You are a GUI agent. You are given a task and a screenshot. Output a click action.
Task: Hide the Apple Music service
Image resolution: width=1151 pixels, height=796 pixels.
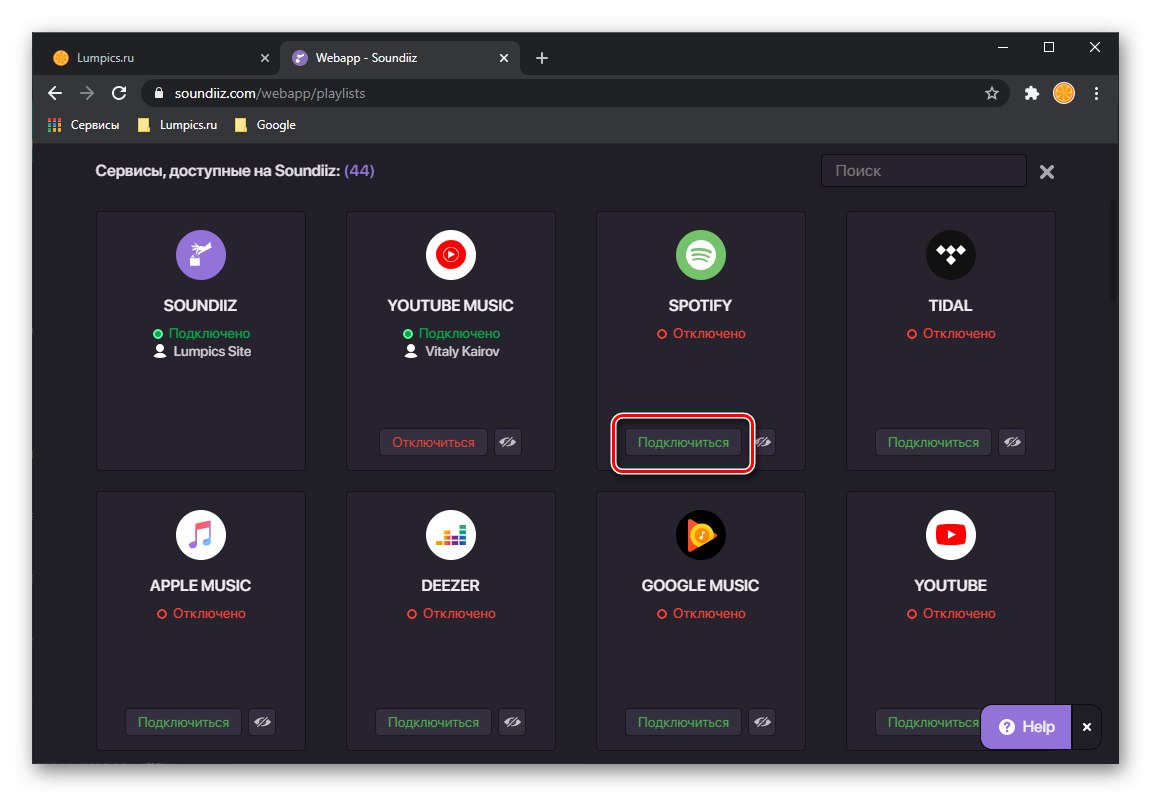pos(262,722)
